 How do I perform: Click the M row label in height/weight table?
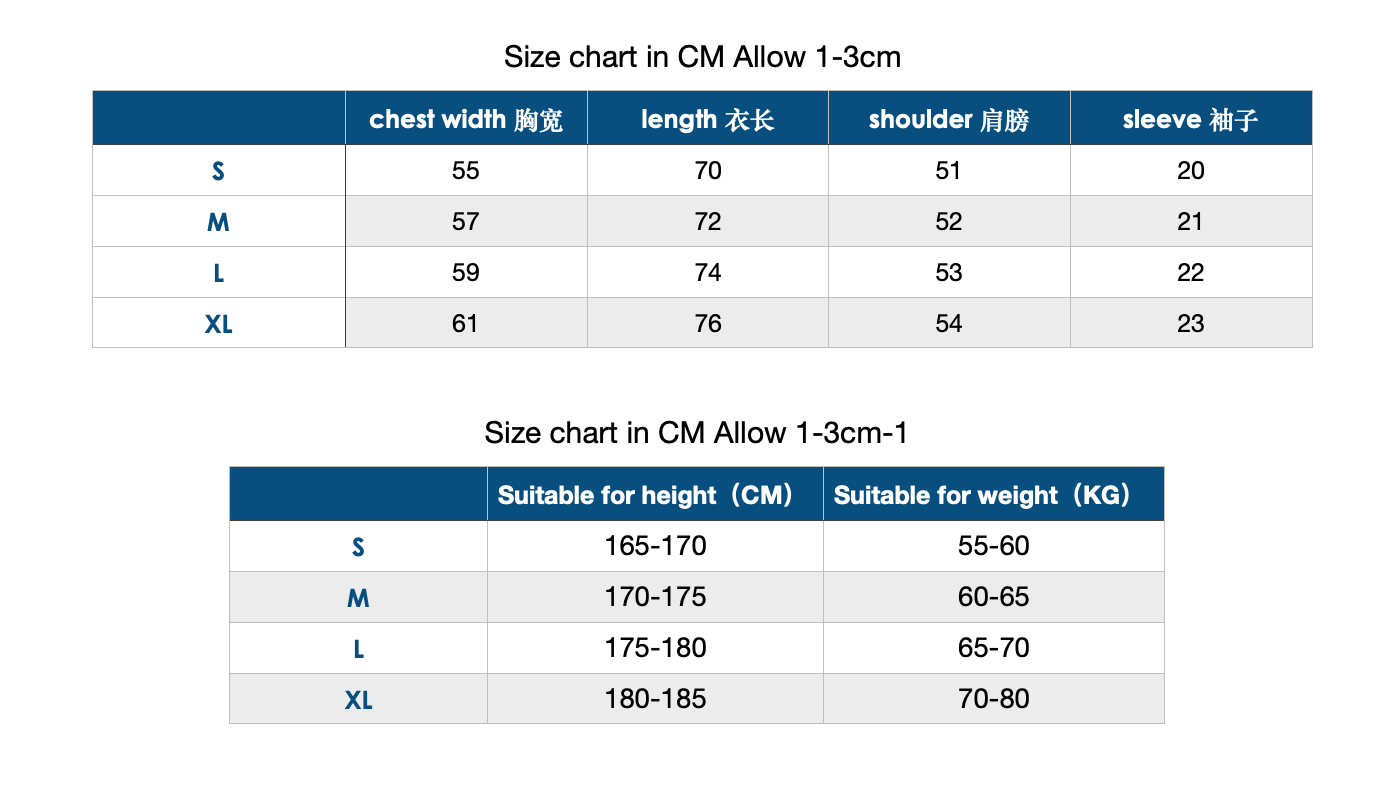click(x=358, y=598)
